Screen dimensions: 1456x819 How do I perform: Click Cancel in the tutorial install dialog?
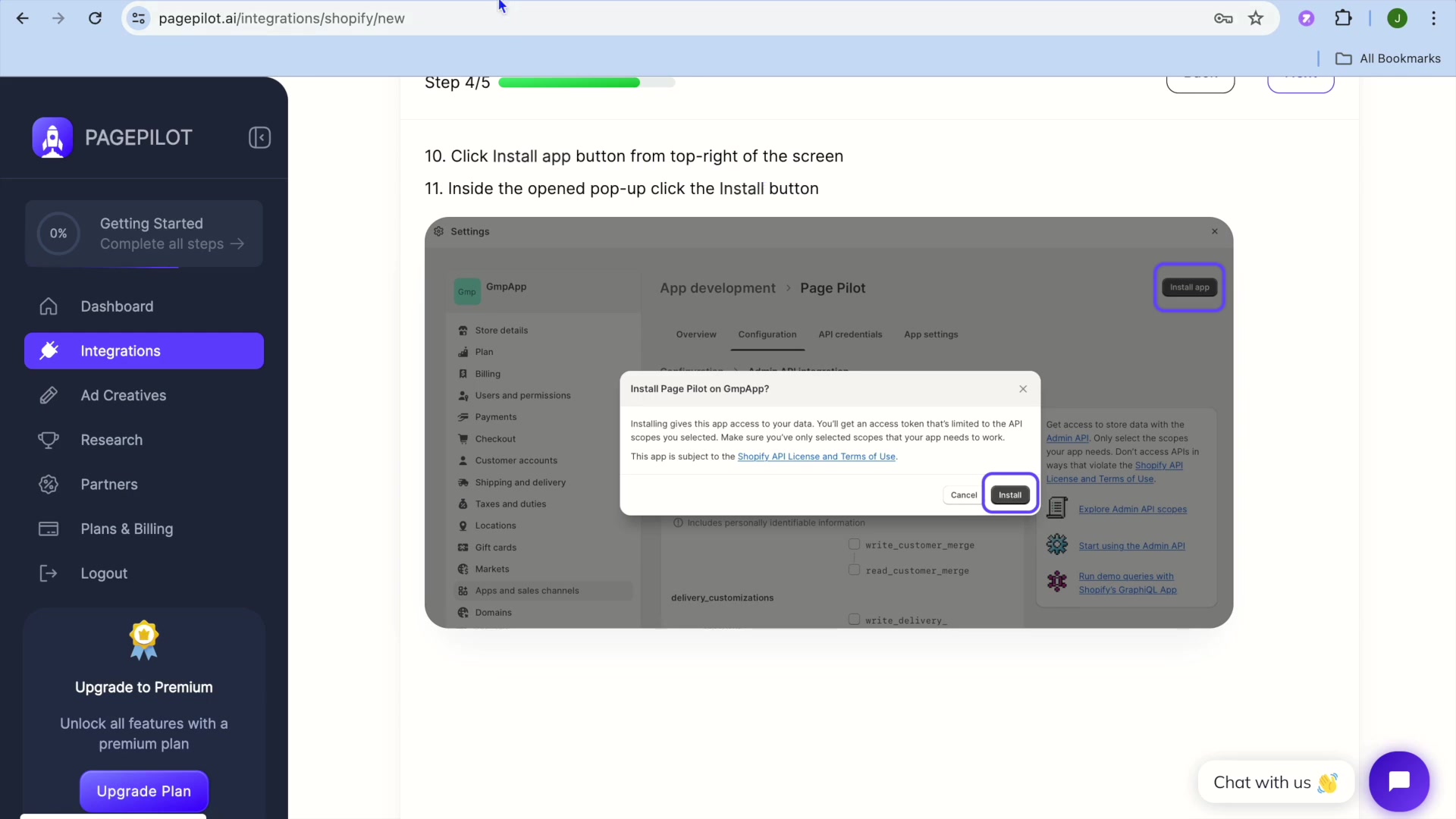click(964, 495)
